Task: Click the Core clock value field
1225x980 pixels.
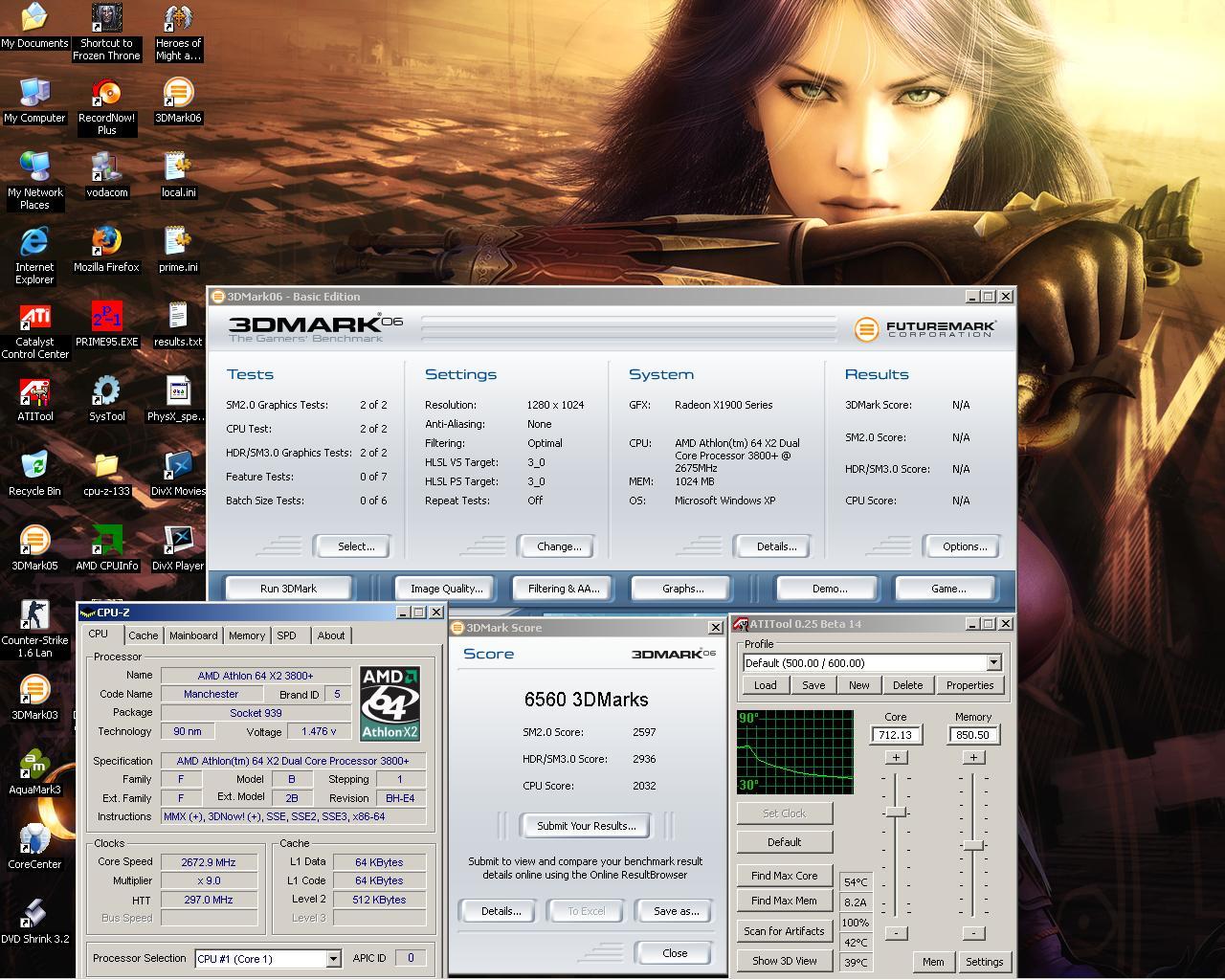Action: click(896, 735)
